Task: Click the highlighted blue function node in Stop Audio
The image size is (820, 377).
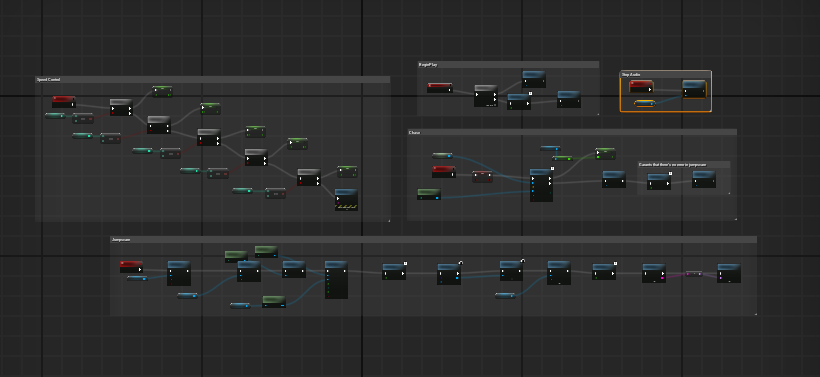Action: (x=694, y=89)
